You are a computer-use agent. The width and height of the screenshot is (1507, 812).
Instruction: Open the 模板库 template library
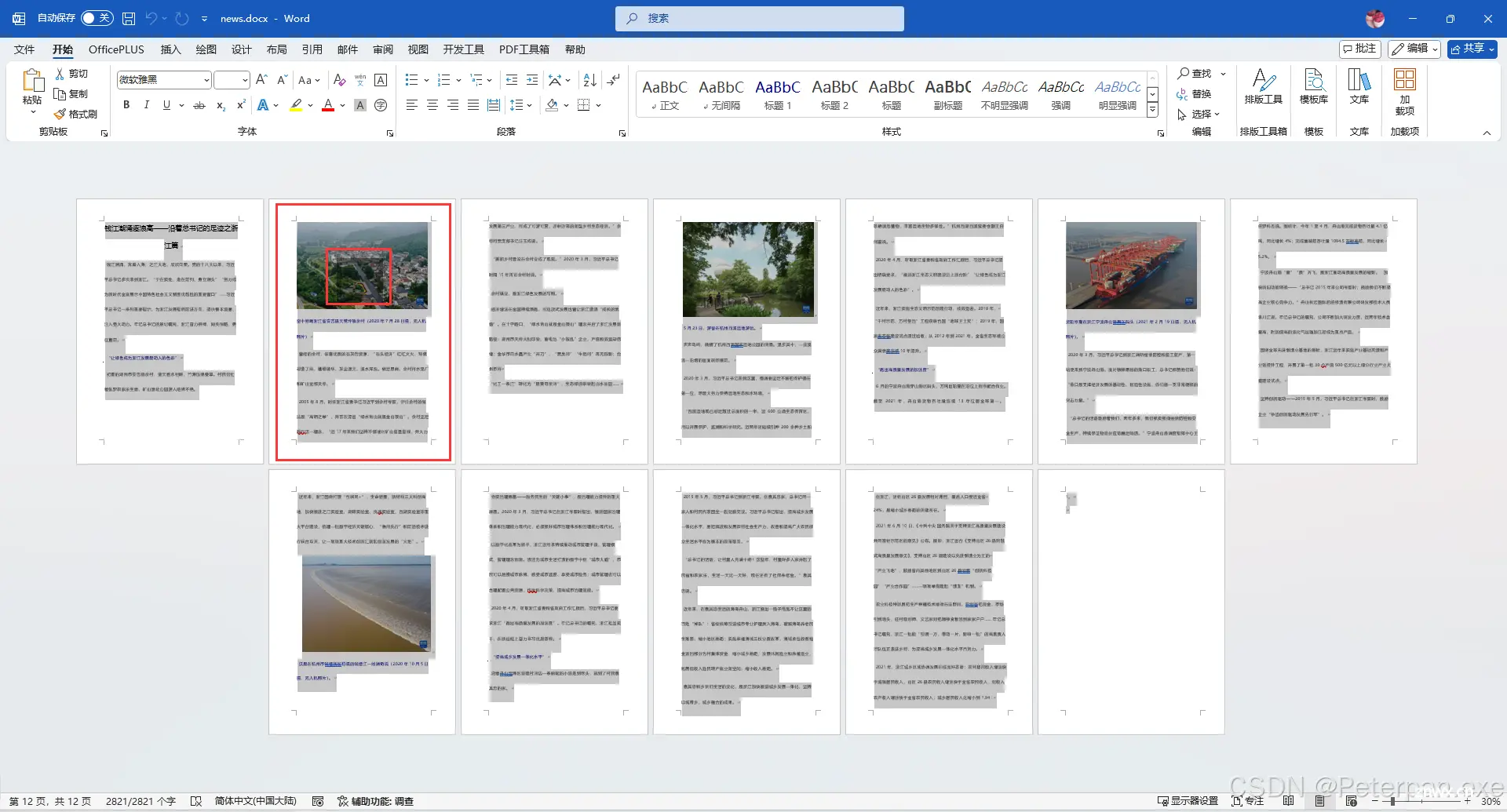[x=1314, y=86]
